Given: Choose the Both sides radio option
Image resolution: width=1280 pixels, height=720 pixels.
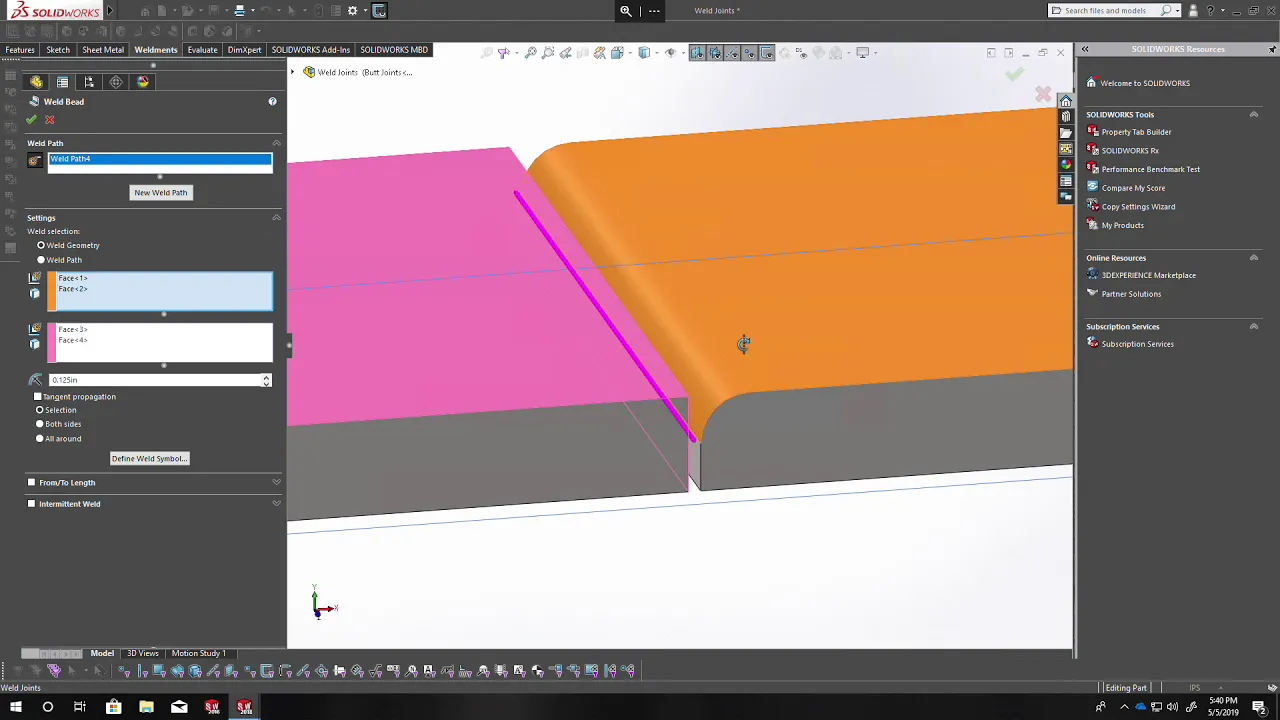Looking at the screenshot, I should [40, 424].
